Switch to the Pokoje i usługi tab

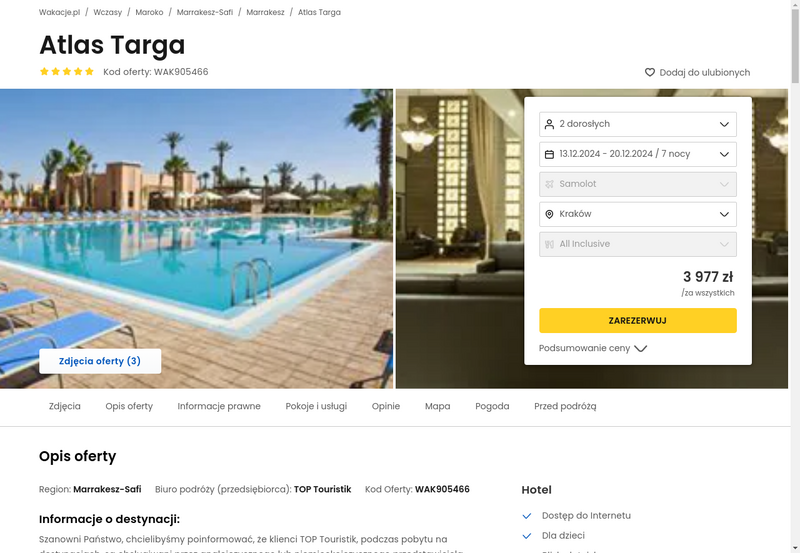[316, 406]
